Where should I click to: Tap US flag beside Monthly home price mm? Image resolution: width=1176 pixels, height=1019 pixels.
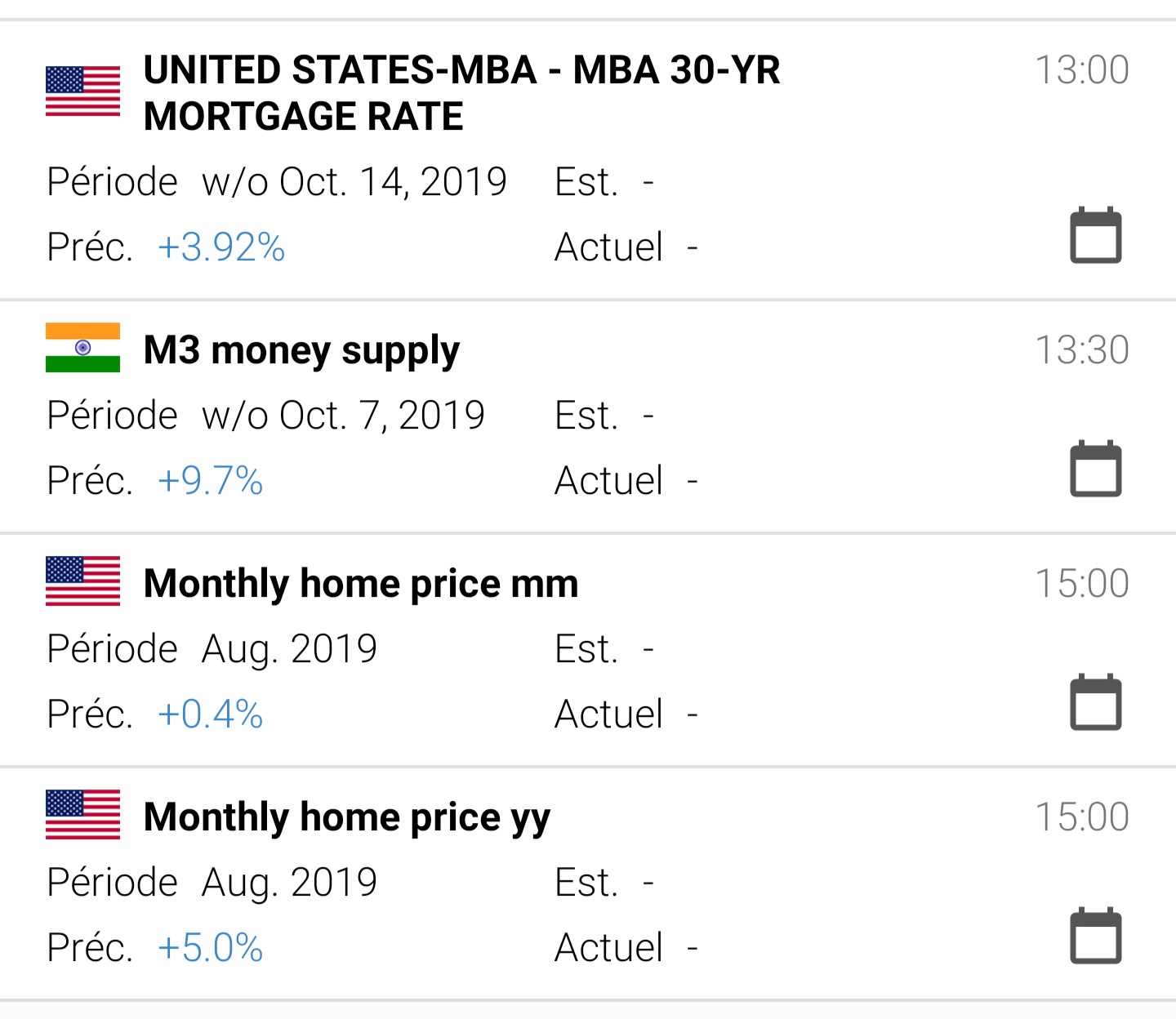point(82,581)
